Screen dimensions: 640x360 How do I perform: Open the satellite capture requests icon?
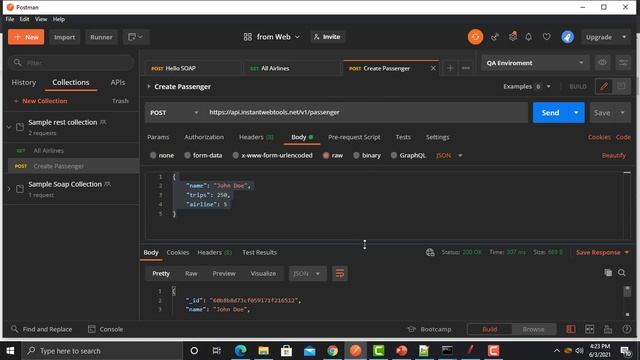point(495,37)
